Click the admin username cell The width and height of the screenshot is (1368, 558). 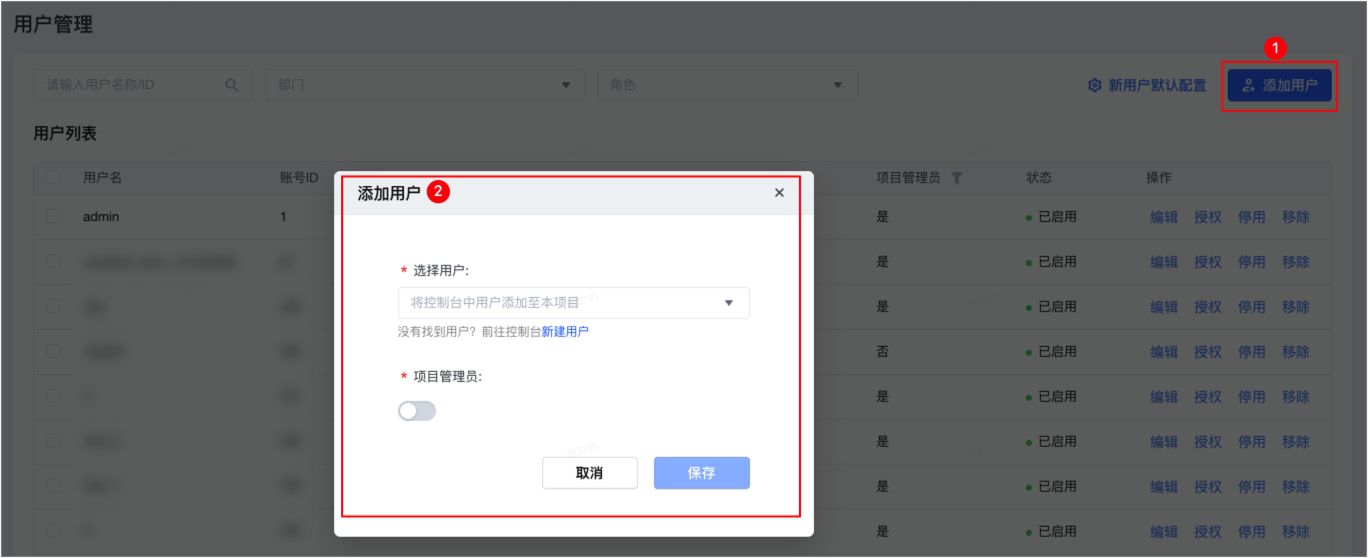(x=101, y=216)
